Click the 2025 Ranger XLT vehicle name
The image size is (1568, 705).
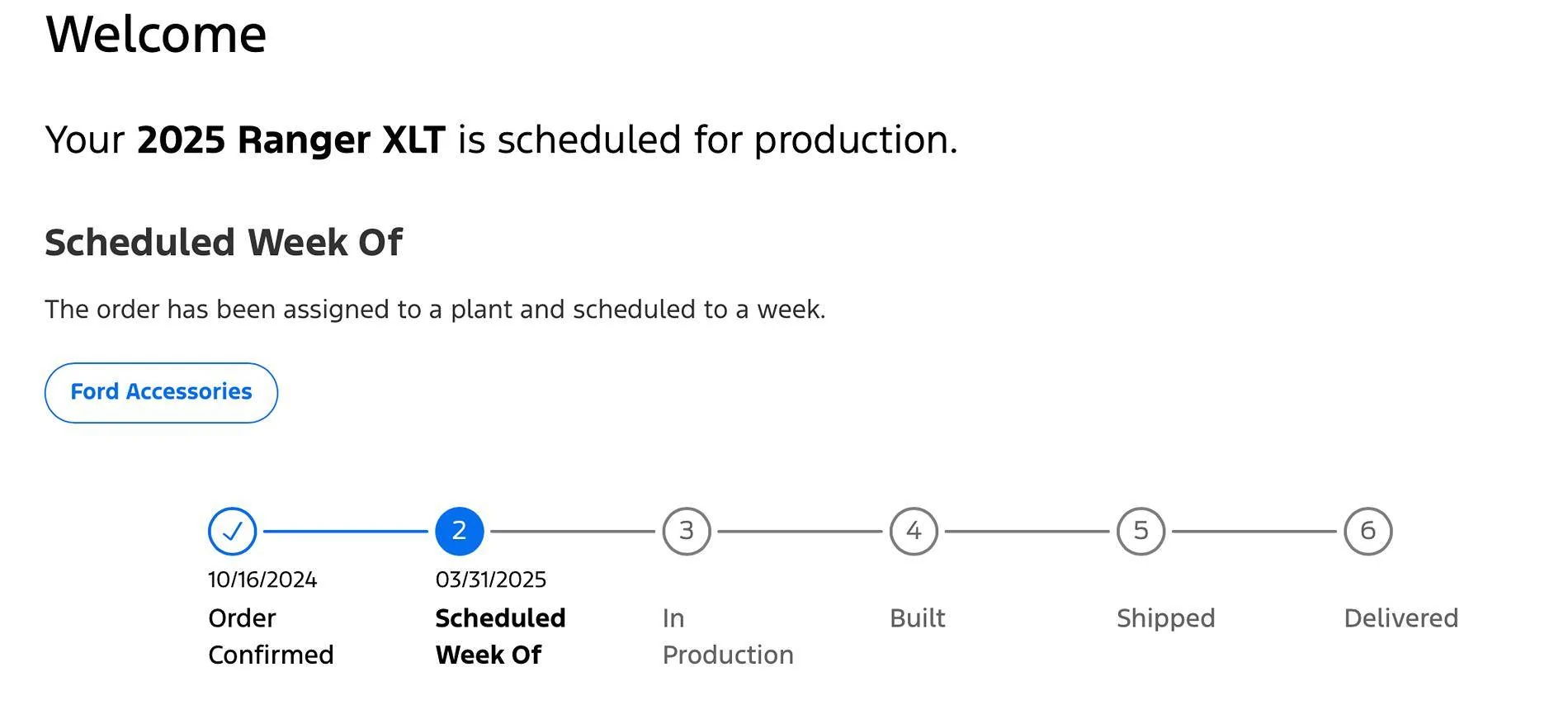[291, 140]
